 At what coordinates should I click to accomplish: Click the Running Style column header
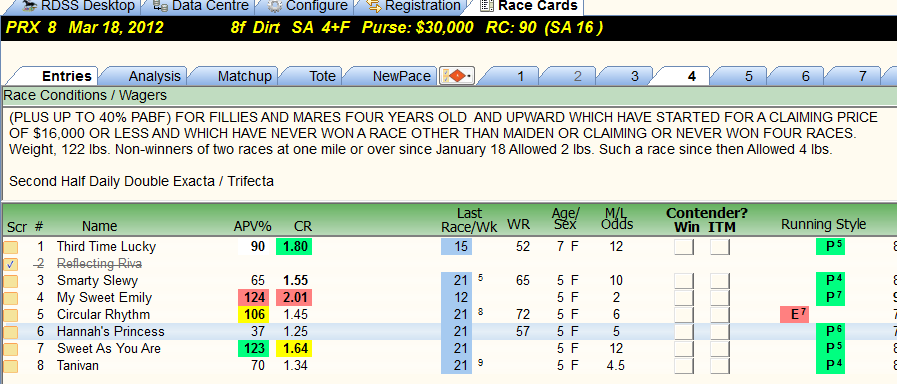coord(823,224)
